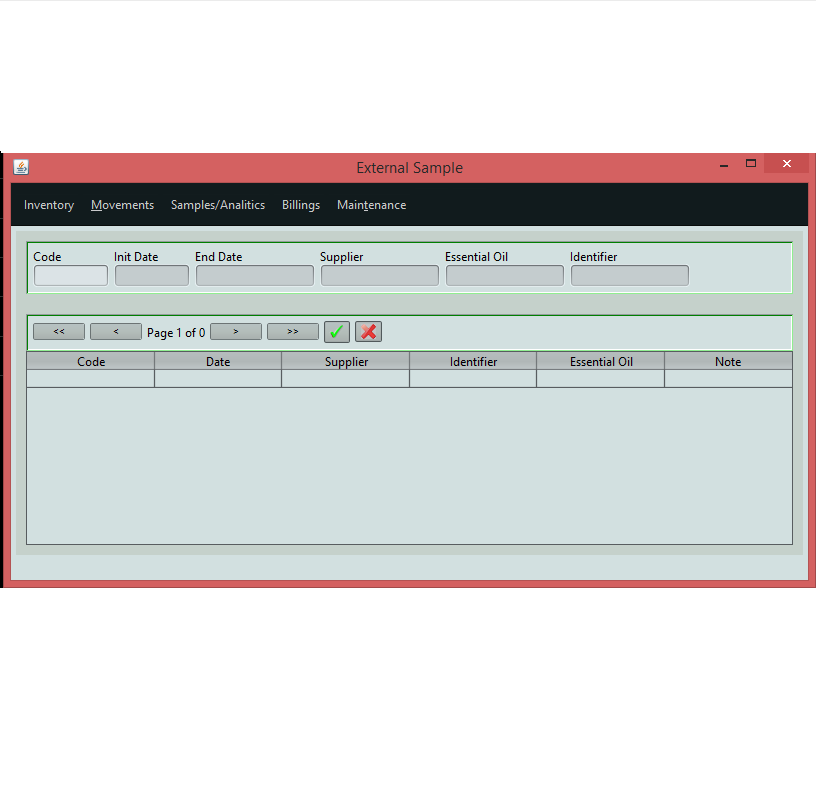Go to first page with << button

tap(59, 332)
